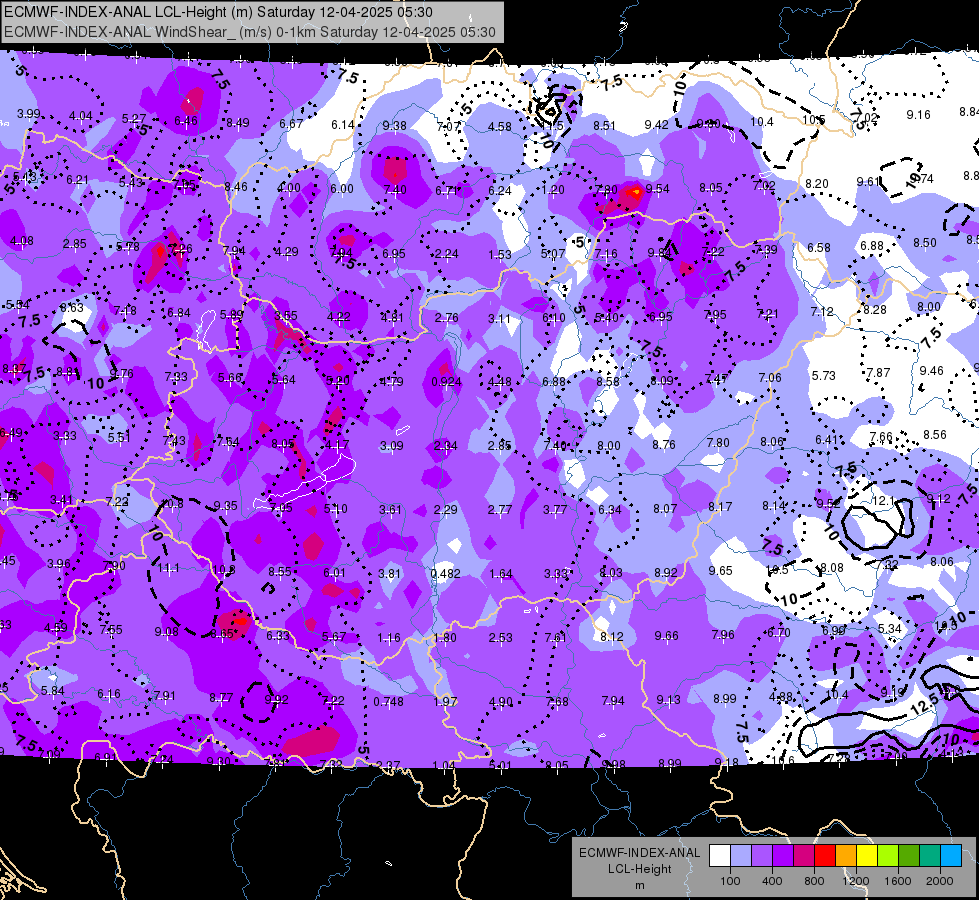Click the grid value '2.34'
979x900 pixels.
445,446
